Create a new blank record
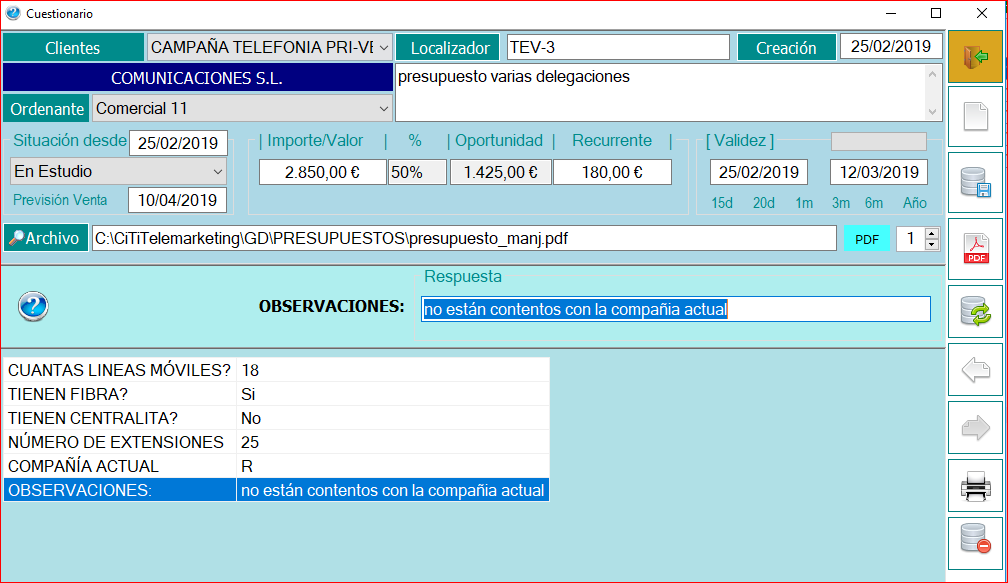The height and width of the screenshot is (583, 1008). (x=975, y=117)
